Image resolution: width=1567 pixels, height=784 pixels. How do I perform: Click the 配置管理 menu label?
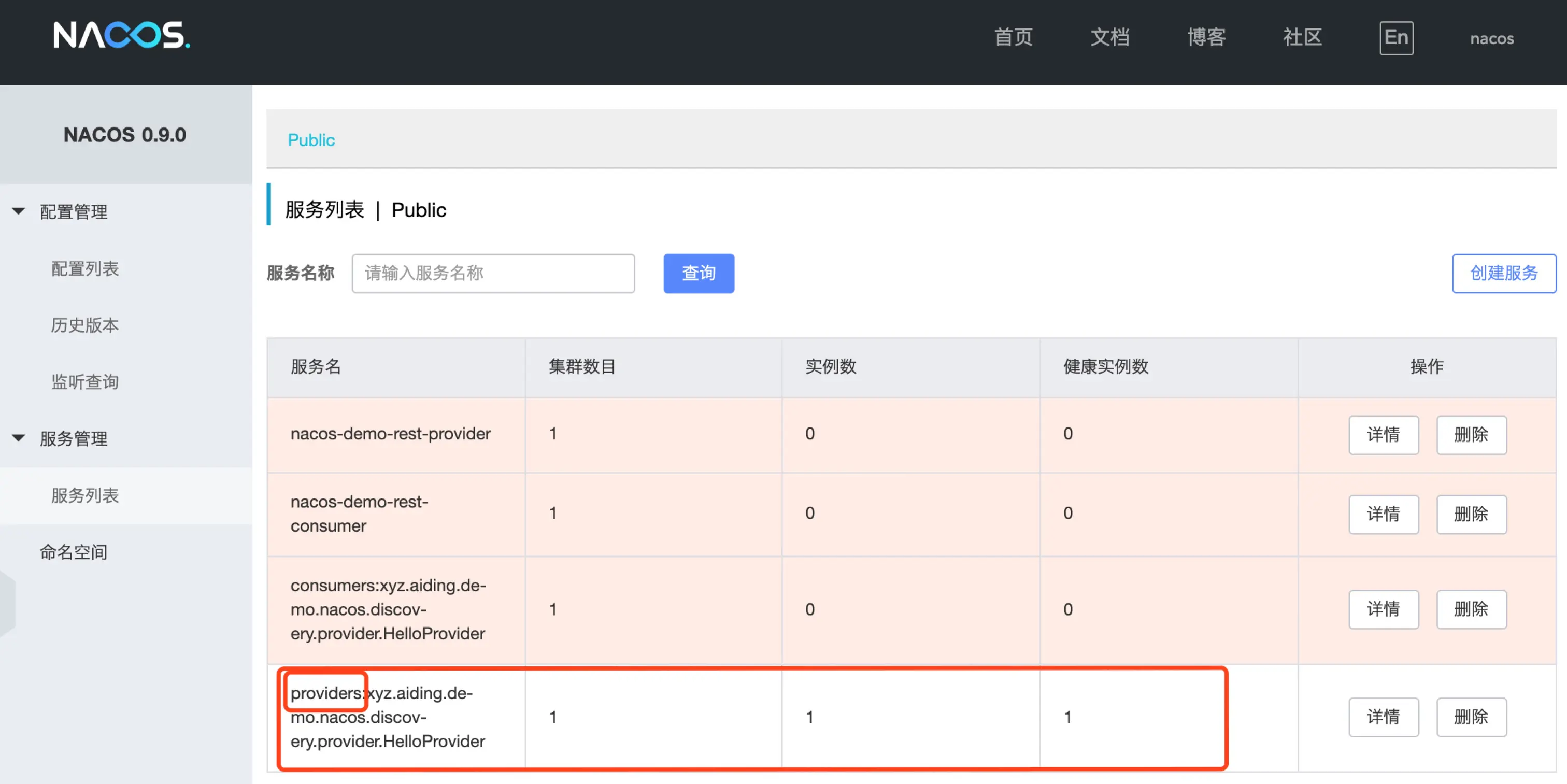coord(74,211)
